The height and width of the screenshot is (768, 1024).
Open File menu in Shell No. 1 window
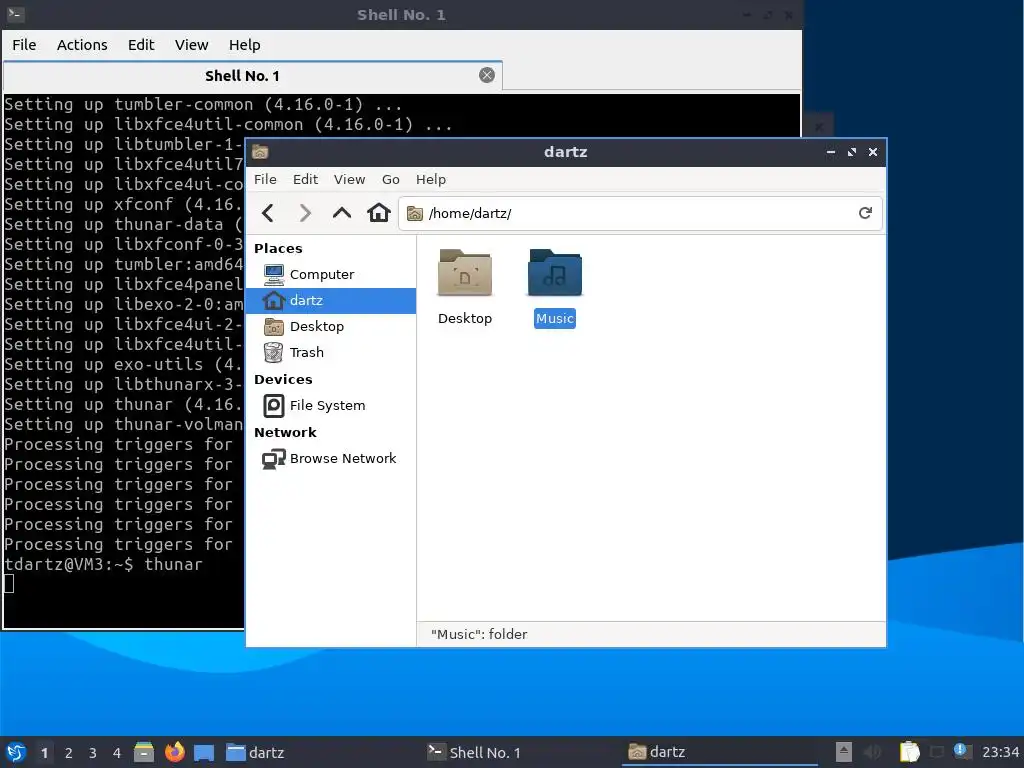24,45
